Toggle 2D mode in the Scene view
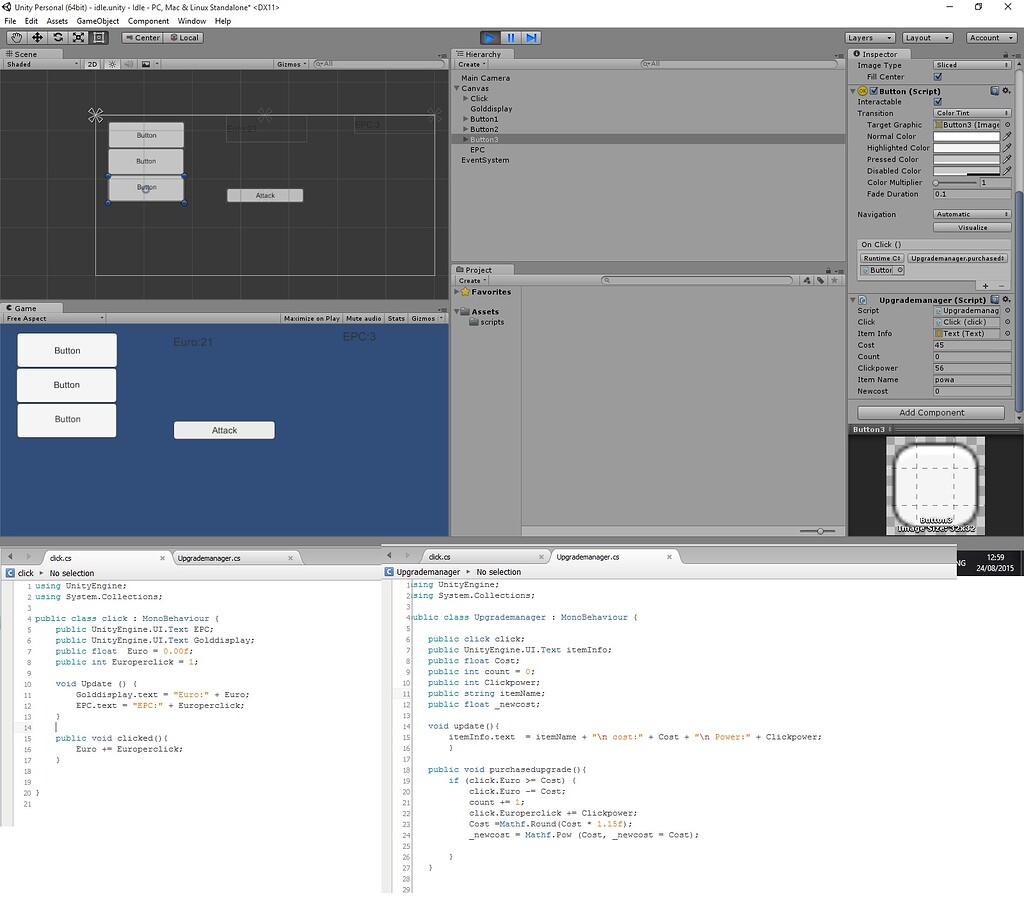Viewport: 1024px width, 908px height. coord(91,62)
